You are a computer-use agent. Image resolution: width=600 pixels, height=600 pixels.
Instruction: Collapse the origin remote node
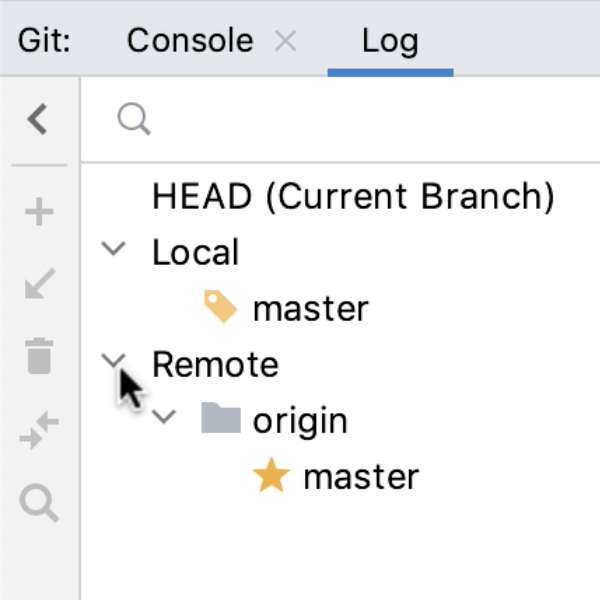(165, 418)
